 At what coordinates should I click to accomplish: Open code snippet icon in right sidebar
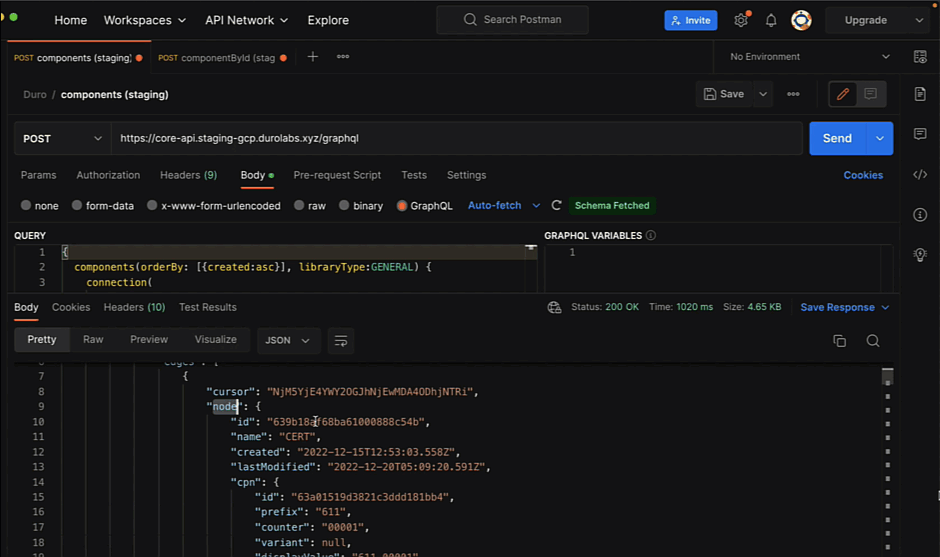pos(920,174)
